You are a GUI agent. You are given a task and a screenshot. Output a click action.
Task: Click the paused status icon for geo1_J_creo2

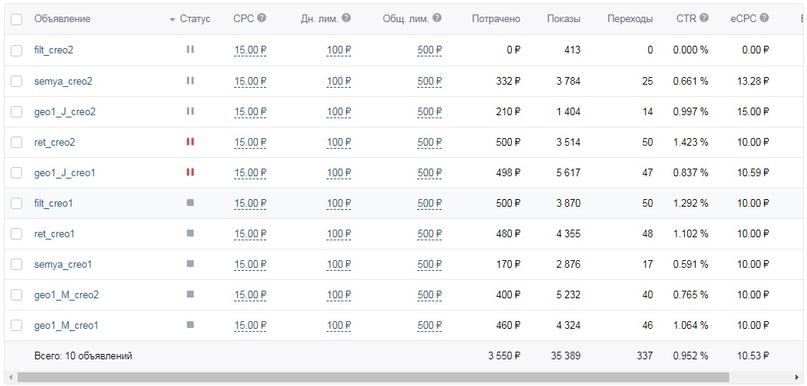click(190, 111)
